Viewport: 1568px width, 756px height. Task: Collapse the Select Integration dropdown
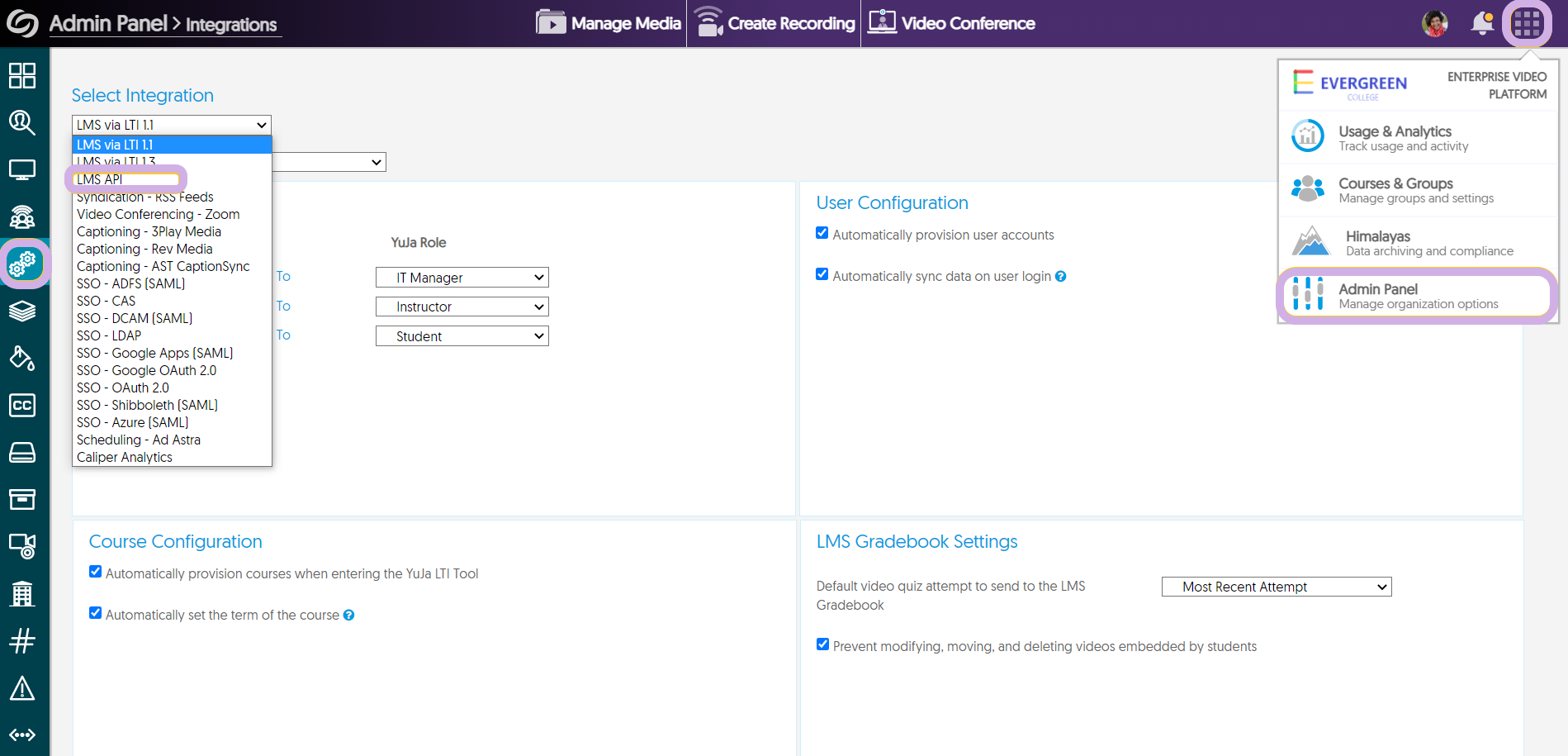click(172, 125)
